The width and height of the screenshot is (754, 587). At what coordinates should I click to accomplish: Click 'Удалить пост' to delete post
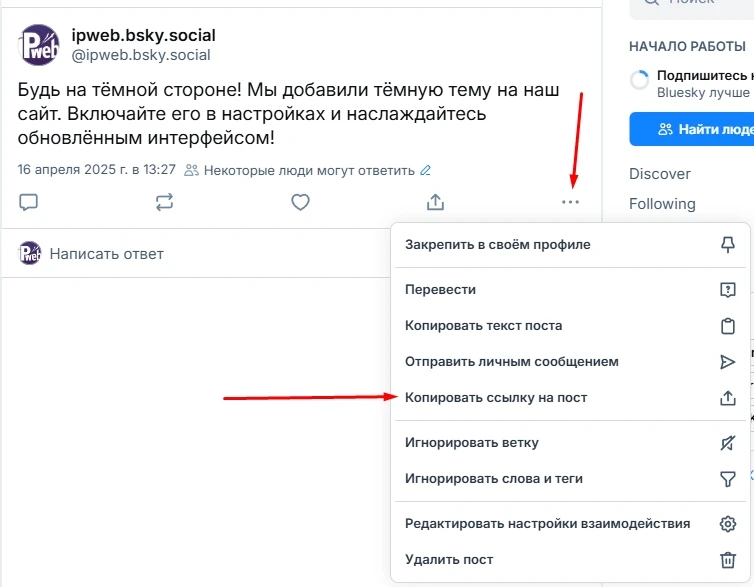[x=449, y=560]
